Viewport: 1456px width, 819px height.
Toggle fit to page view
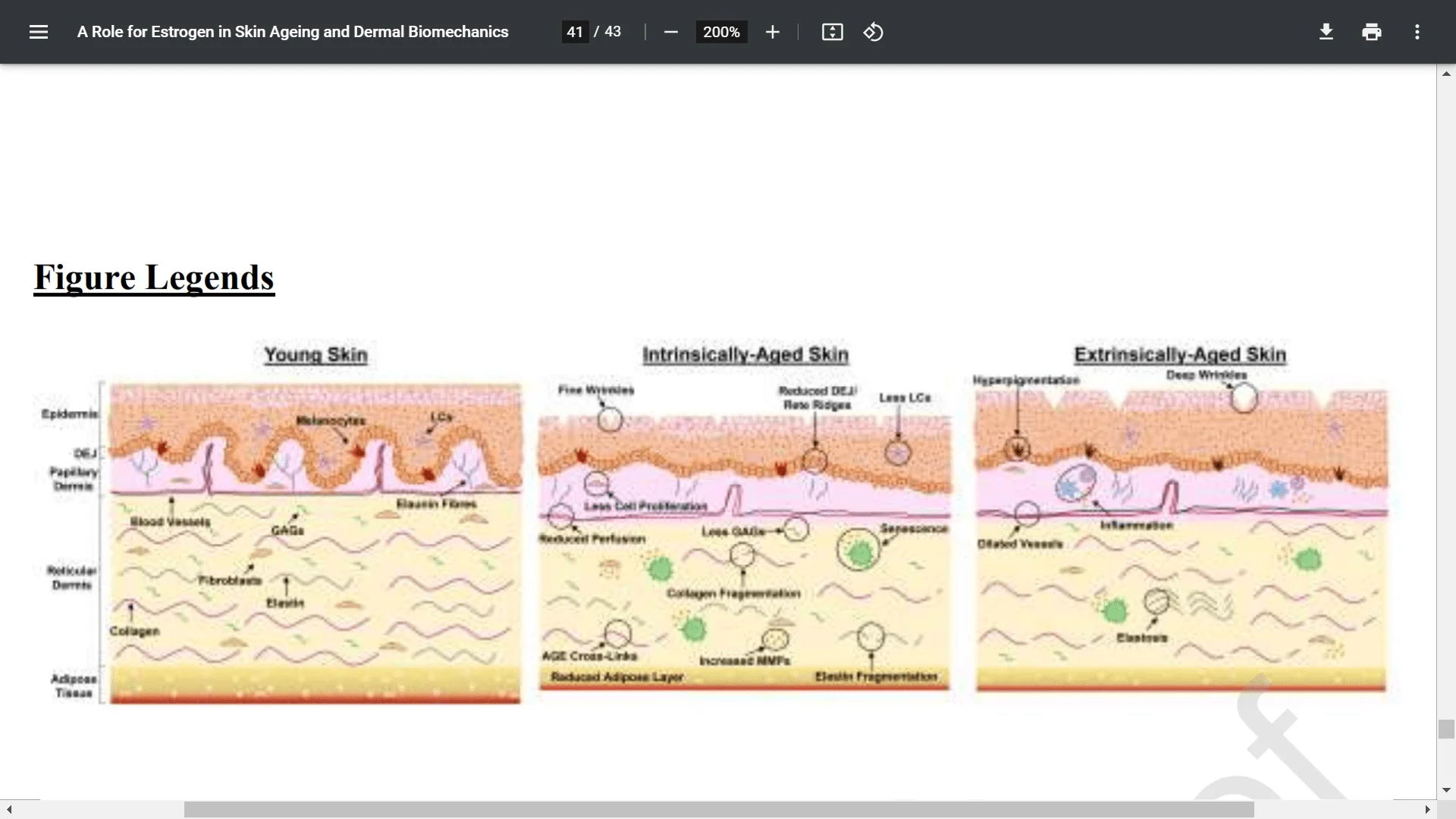(832, 32)
